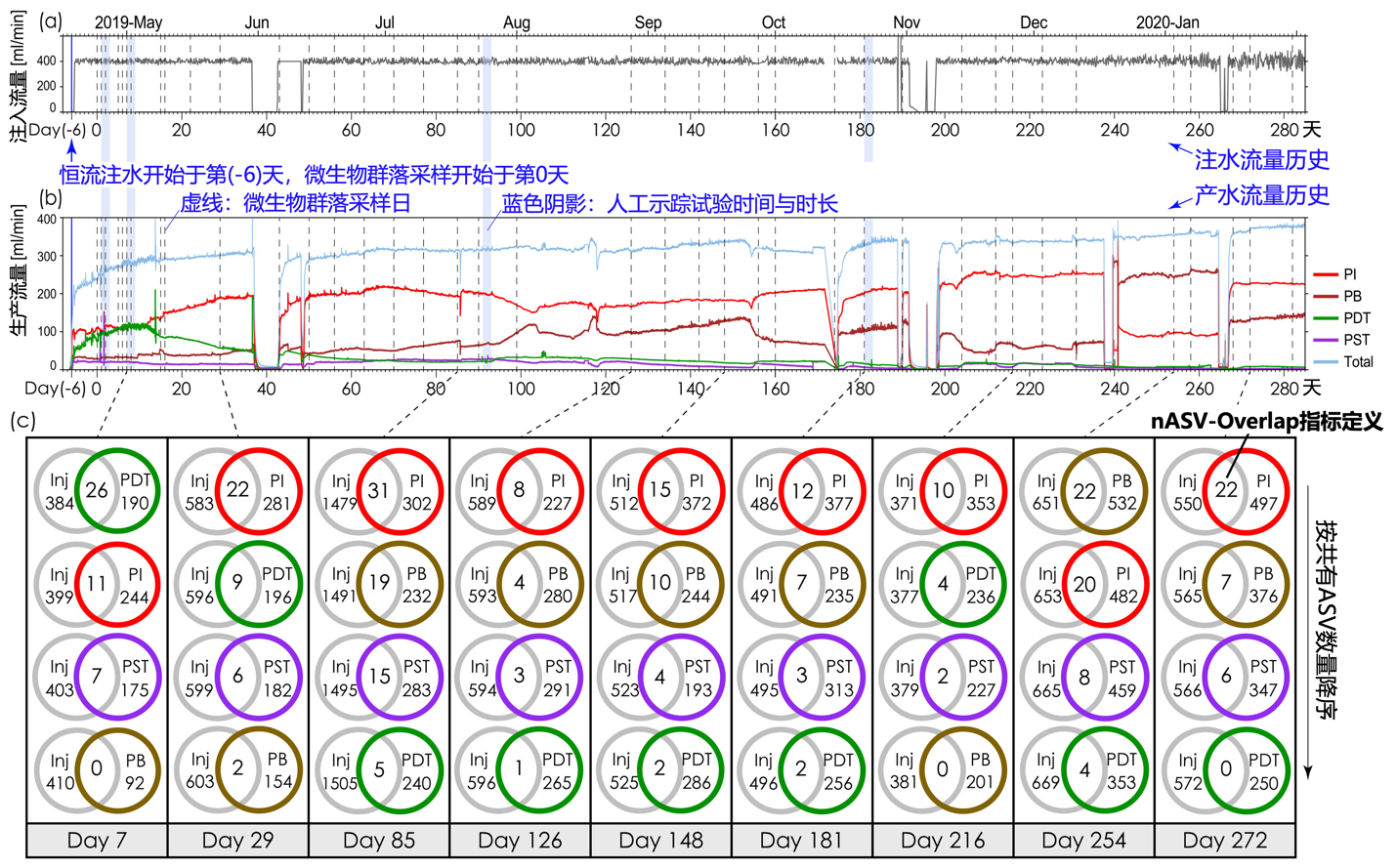This screenshot has height=868, width=1397.
Task: Click the 注水流量历史 annotation text
Action: pyautogui.click(x=1261, y=160)
